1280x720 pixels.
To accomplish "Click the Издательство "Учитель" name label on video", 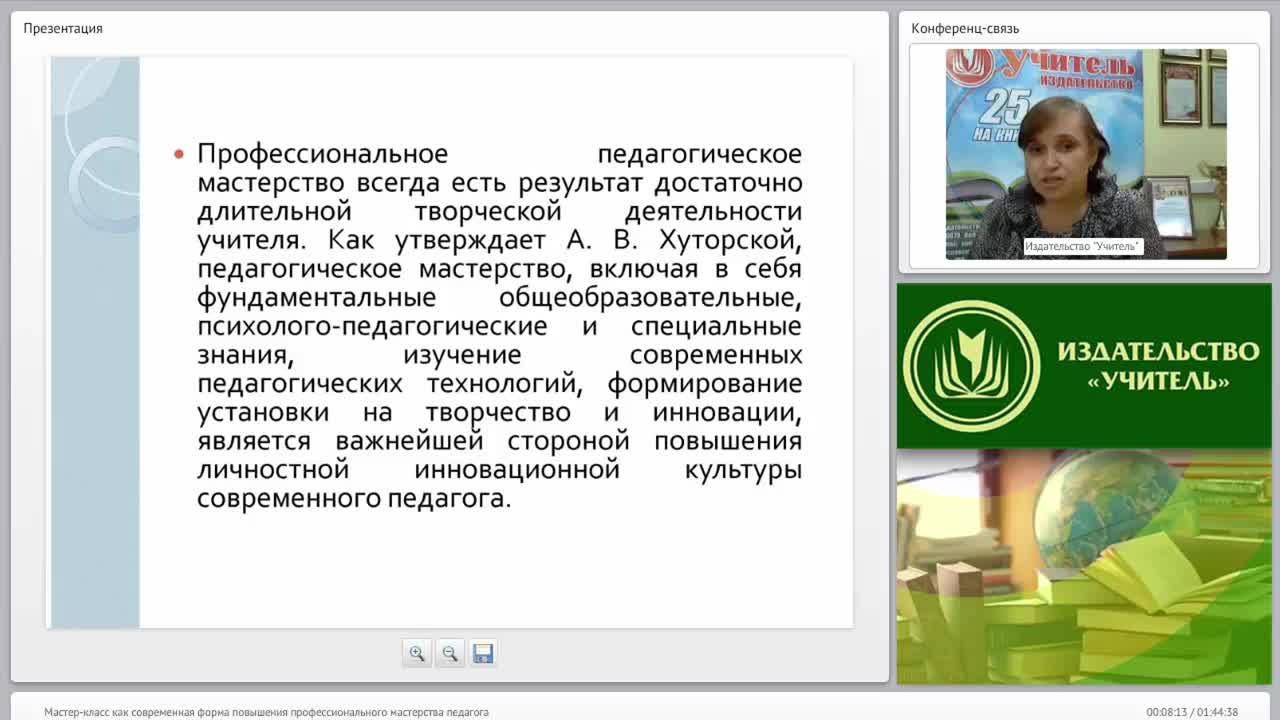I will pyautogui.click(x=1082, y=246).
